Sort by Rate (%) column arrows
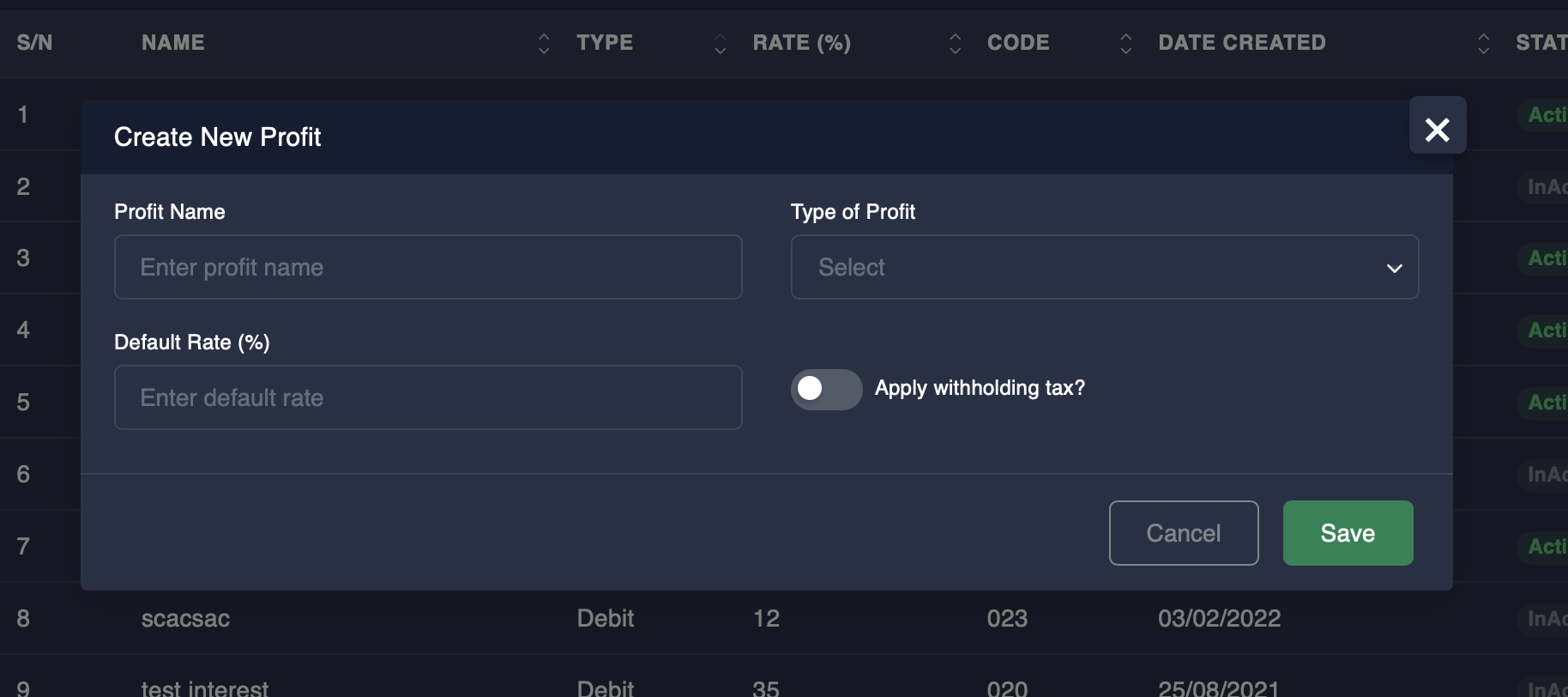Image resolution: width=1568 pixels, height=697 pixels. [x=955, y=44]
